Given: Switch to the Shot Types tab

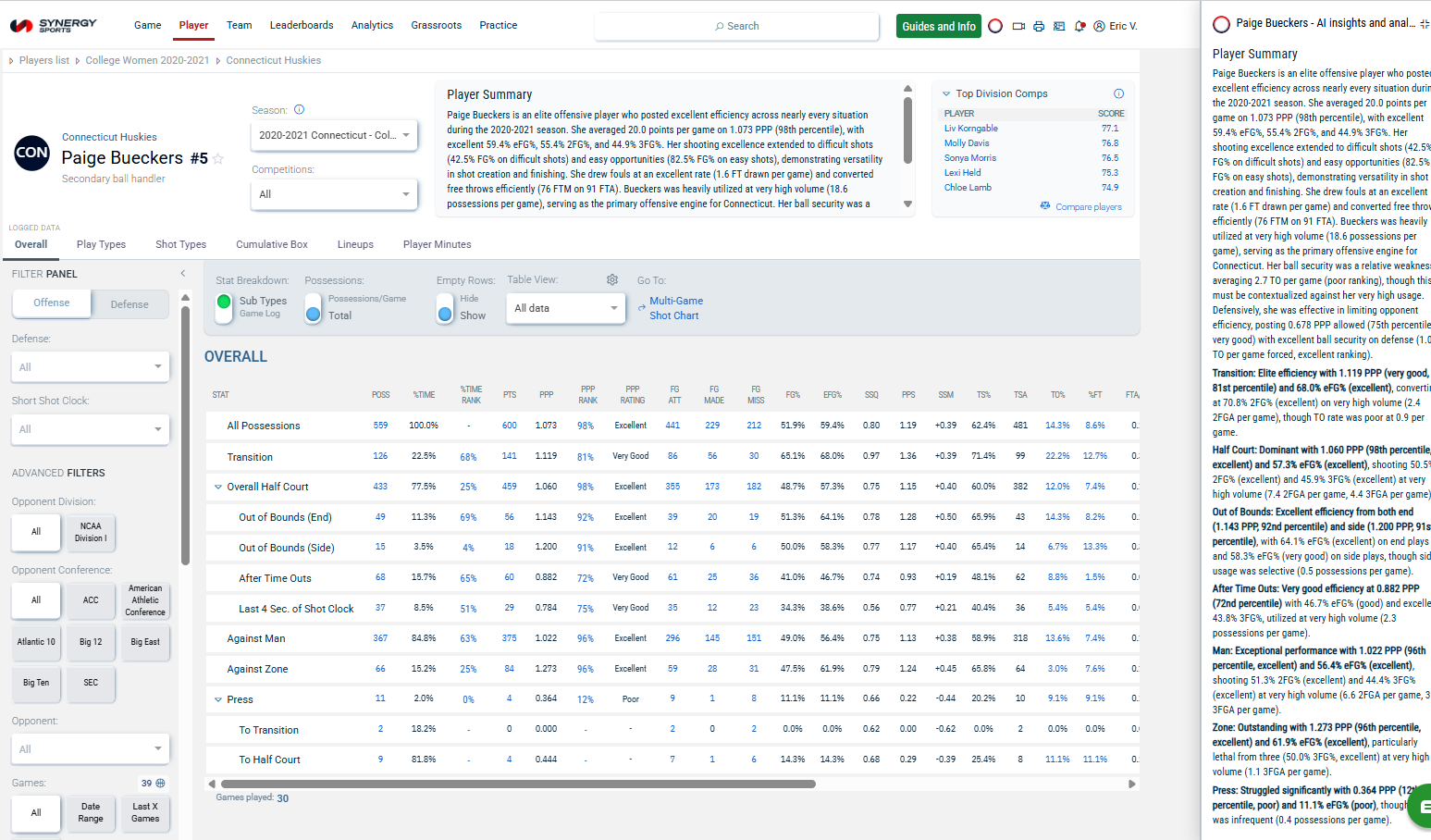Looking at the screenshot, I should coord(181,244).
